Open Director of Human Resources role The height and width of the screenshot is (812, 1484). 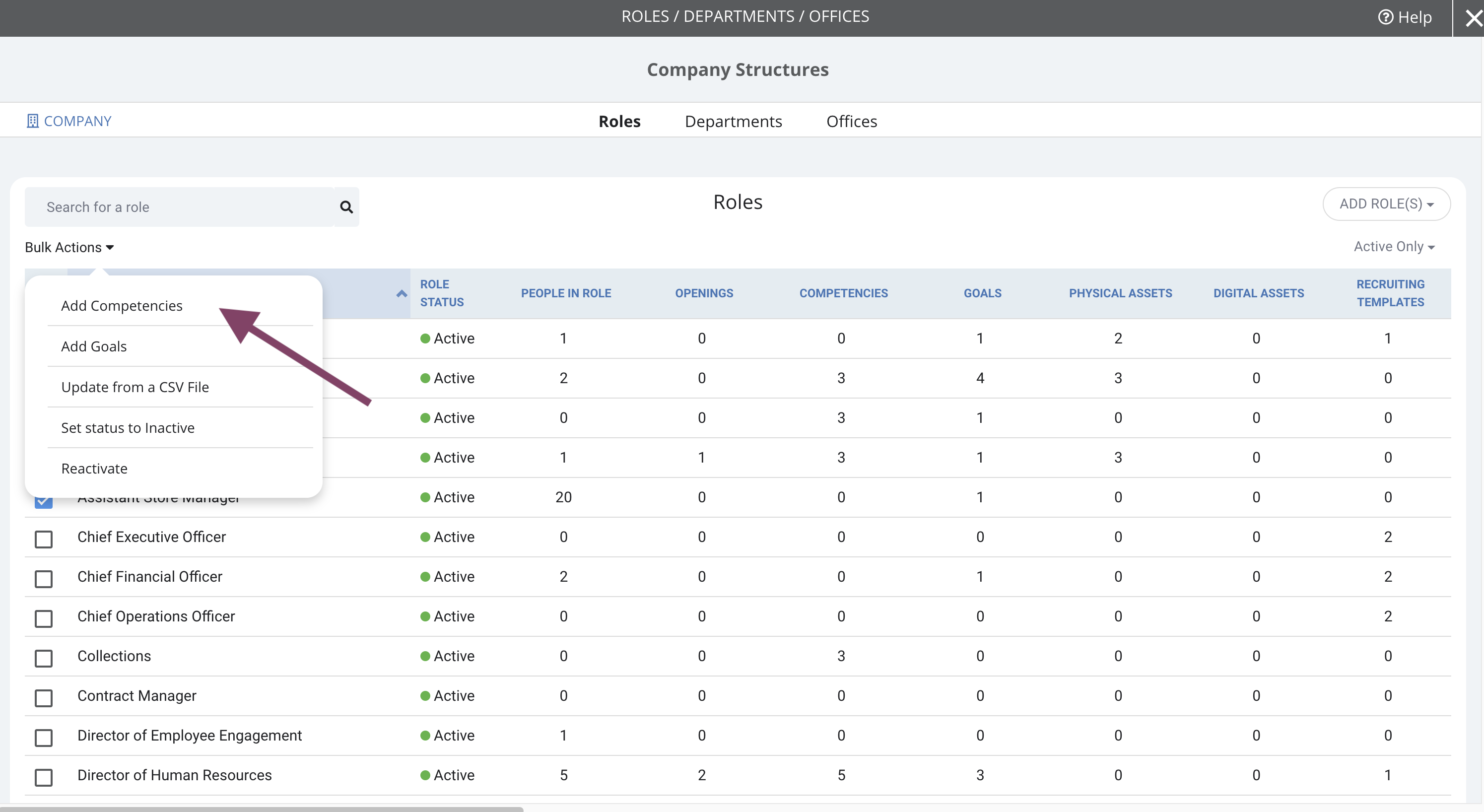tap(175, 776)
